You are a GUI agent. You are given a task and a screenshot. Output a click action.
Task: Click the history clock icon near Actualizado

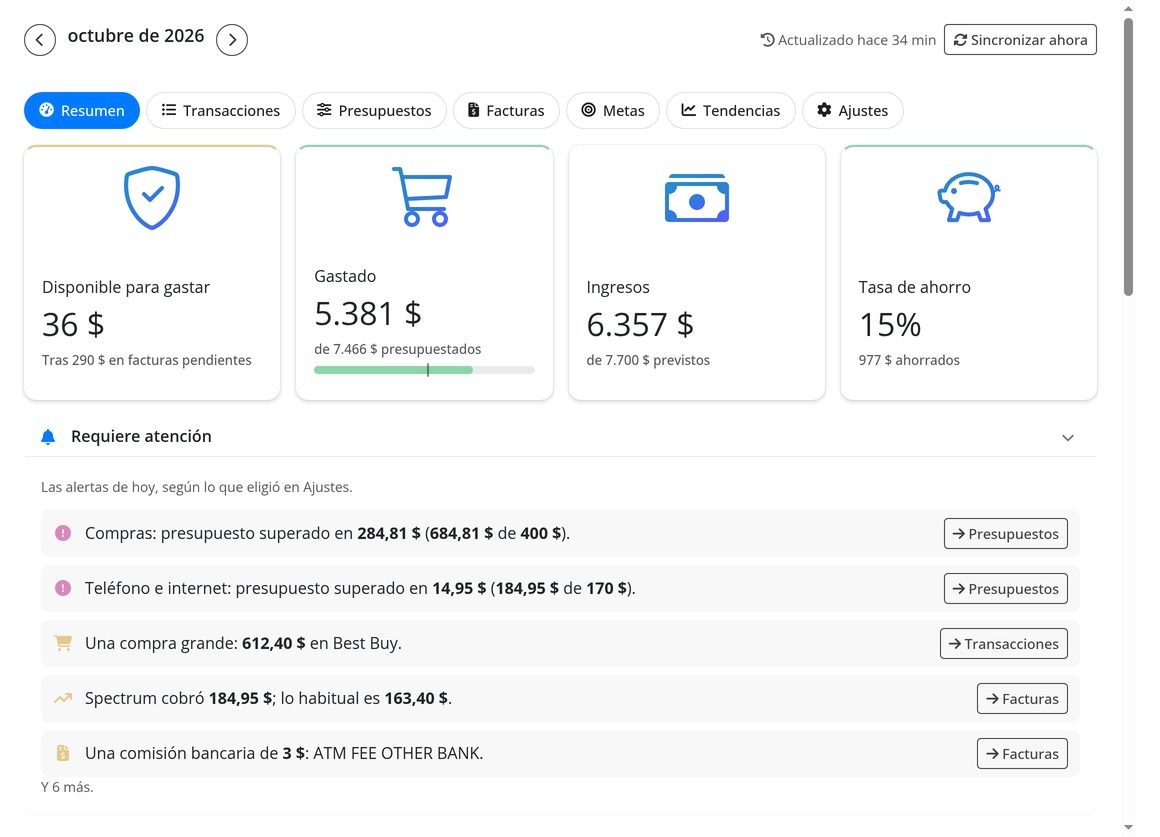pyautogui.click(x=768, y=40)
